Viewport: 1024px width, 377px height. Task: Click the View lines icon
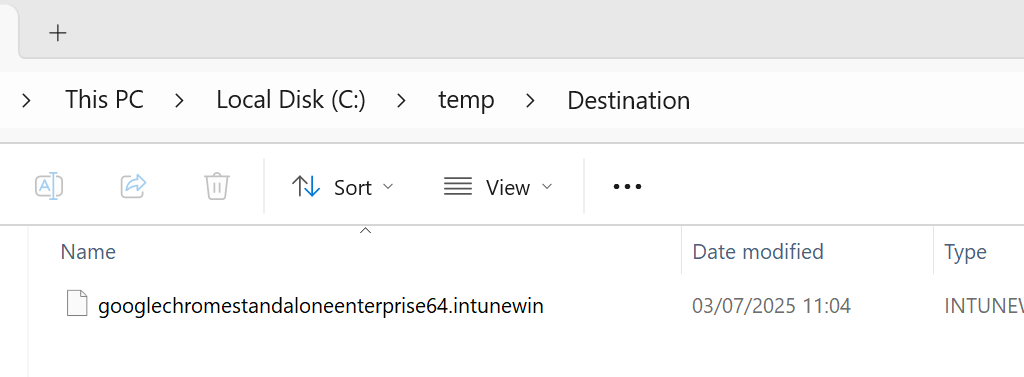click(458, 187)
